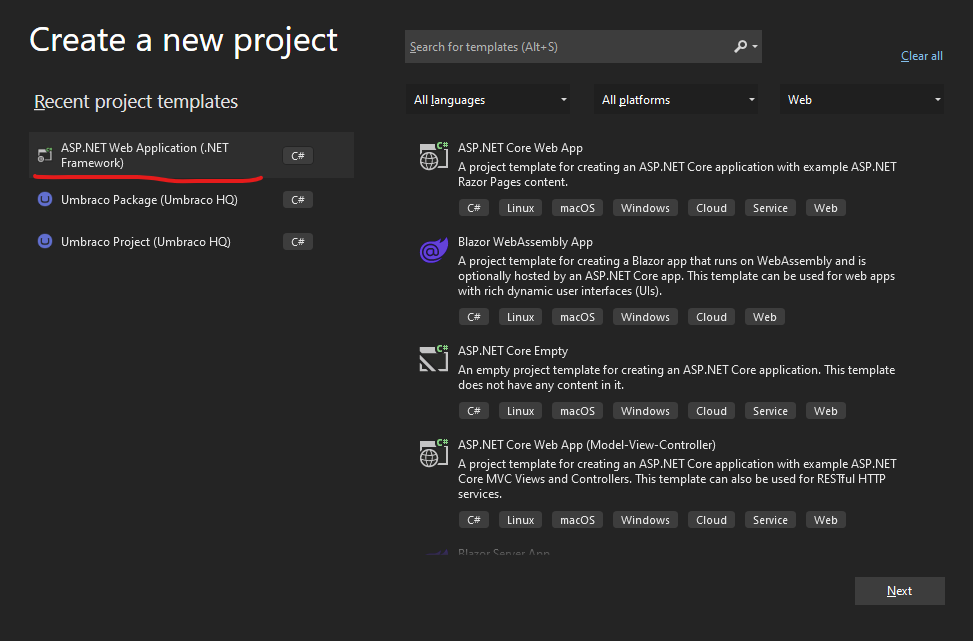Viewport: 973px width, 641px height.
Task: Click the Web tag under Blazor WebAssembly App
Action: (764, 317)
